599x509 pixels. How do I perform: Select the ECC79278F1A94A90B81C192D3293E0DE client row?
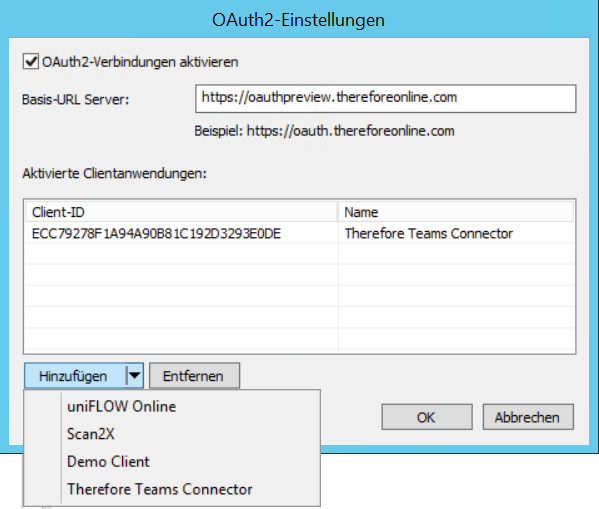coord(300,233)
